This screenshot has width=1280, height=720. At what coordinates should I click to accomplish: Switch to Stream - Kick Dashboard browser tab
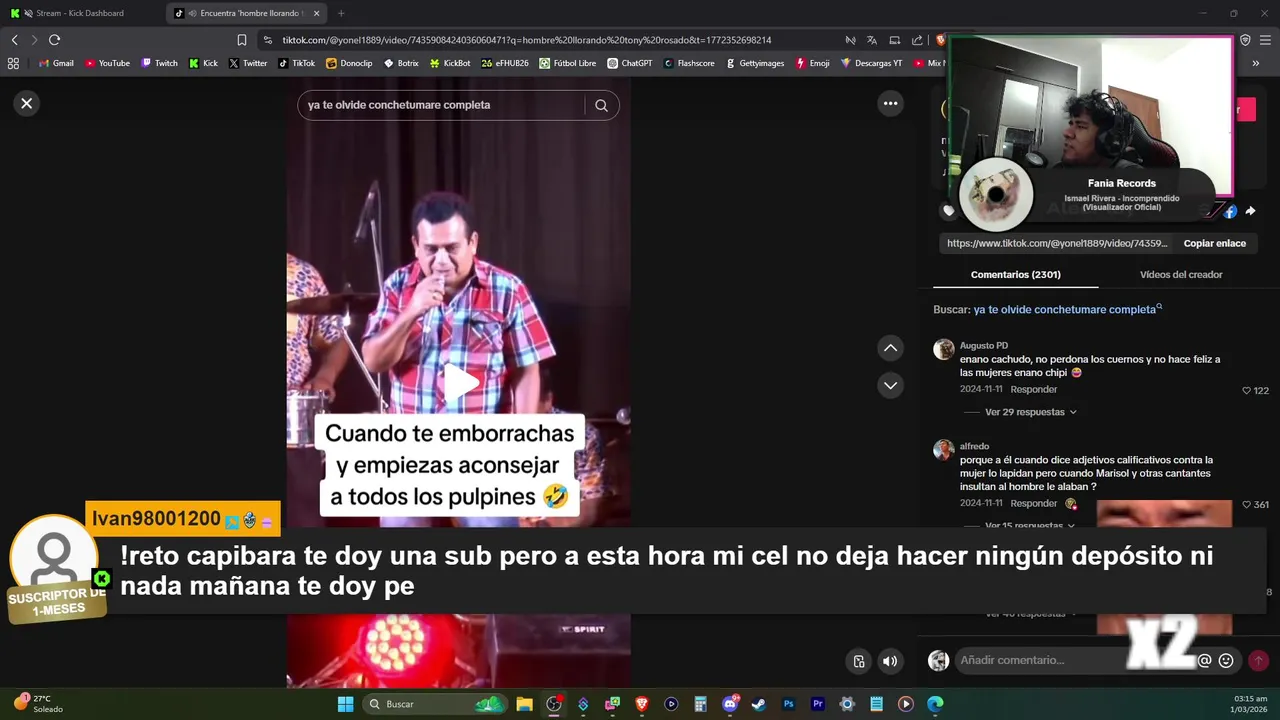pyautogui.click(x=80, y=13)
